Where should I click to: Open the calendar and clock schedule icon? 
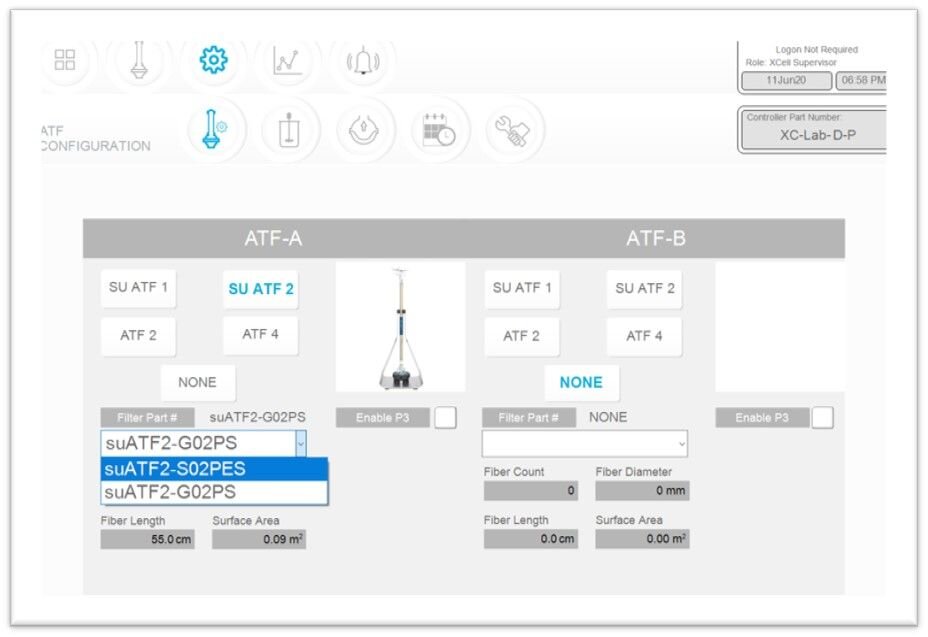pyautogui.click(x=438, y=130)
